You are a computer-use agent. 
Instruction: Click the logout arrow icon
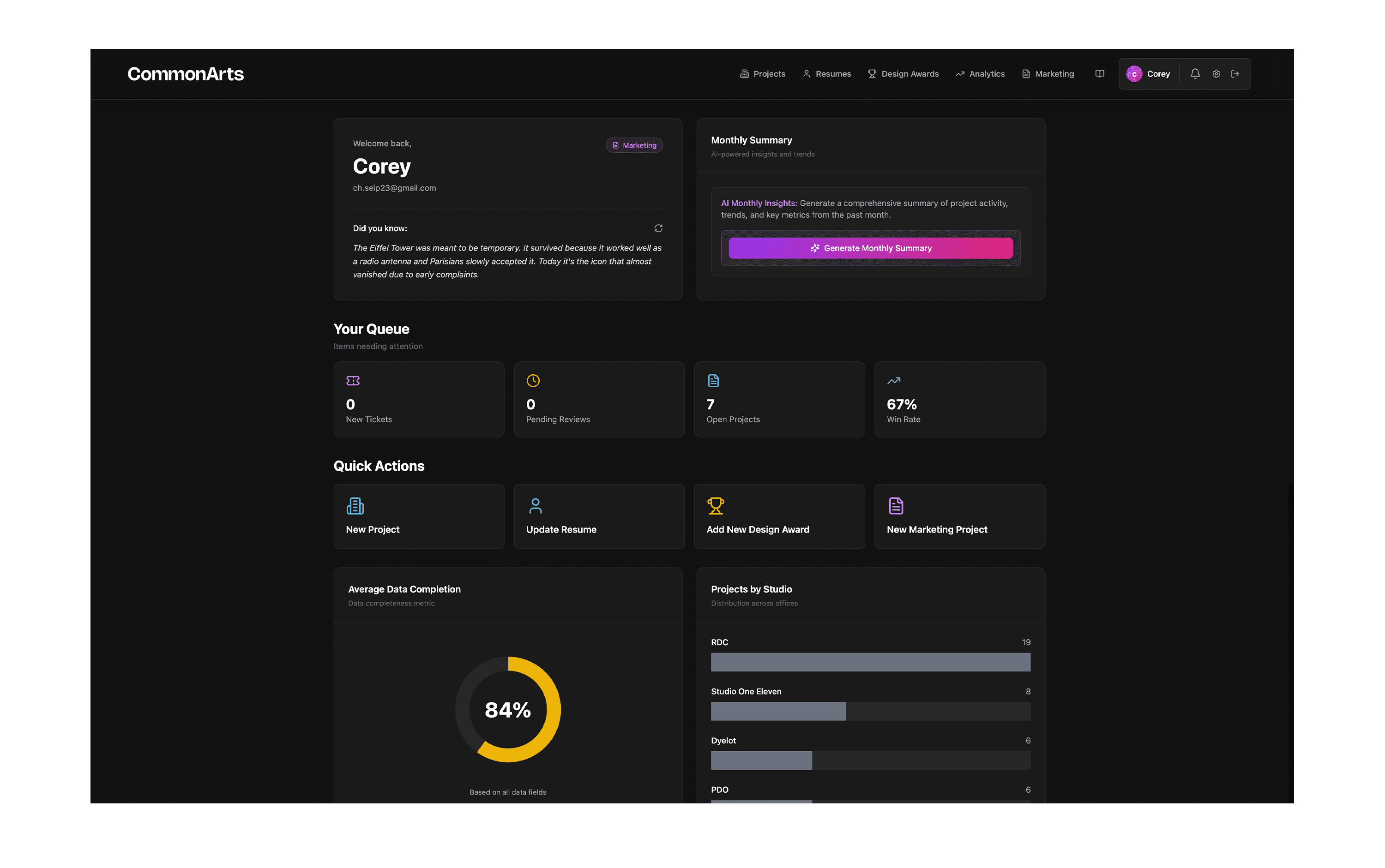tap(1234, 73)
